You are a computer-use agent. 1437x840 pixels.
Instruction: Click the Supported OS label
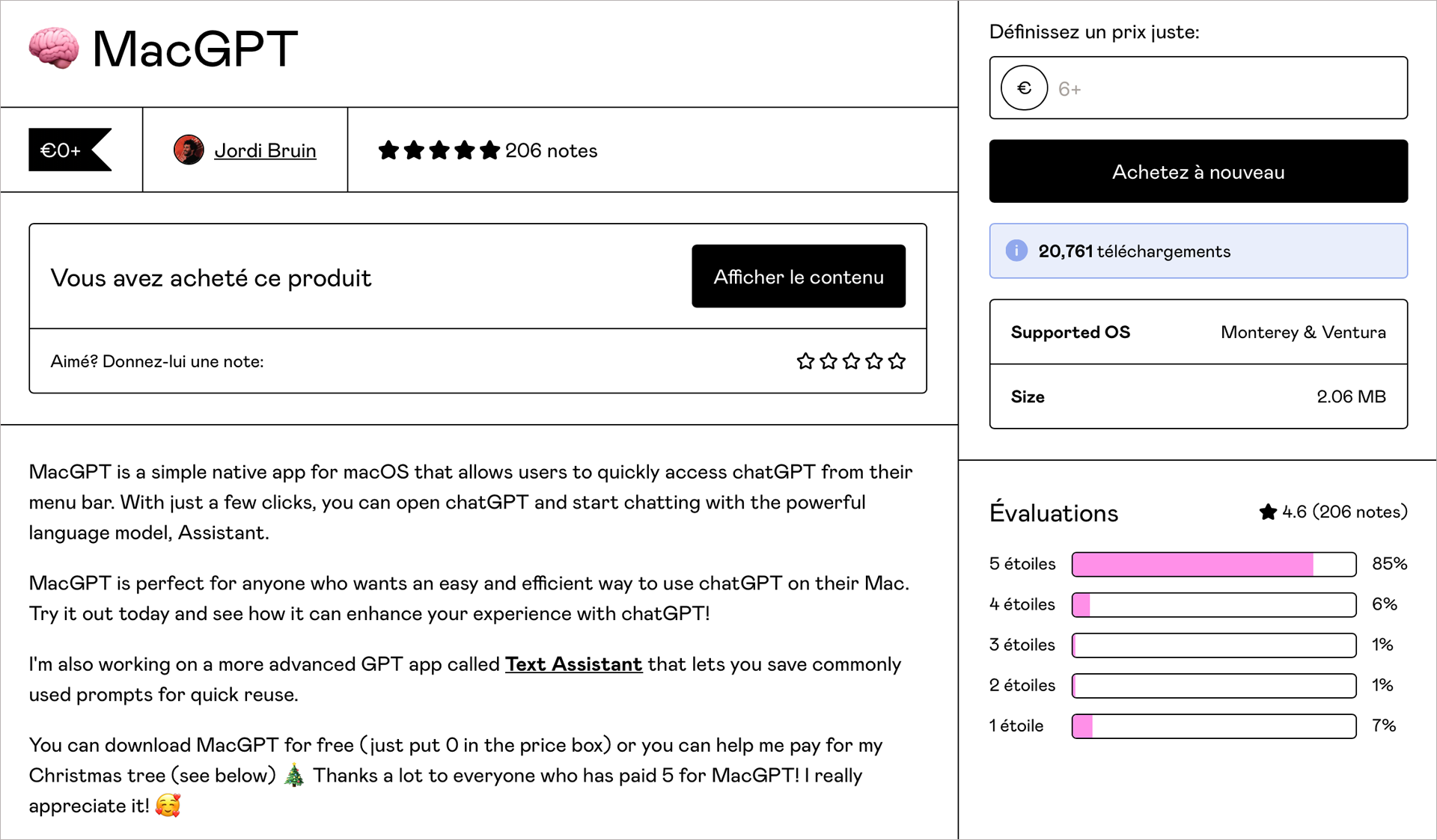[1070, 332]
